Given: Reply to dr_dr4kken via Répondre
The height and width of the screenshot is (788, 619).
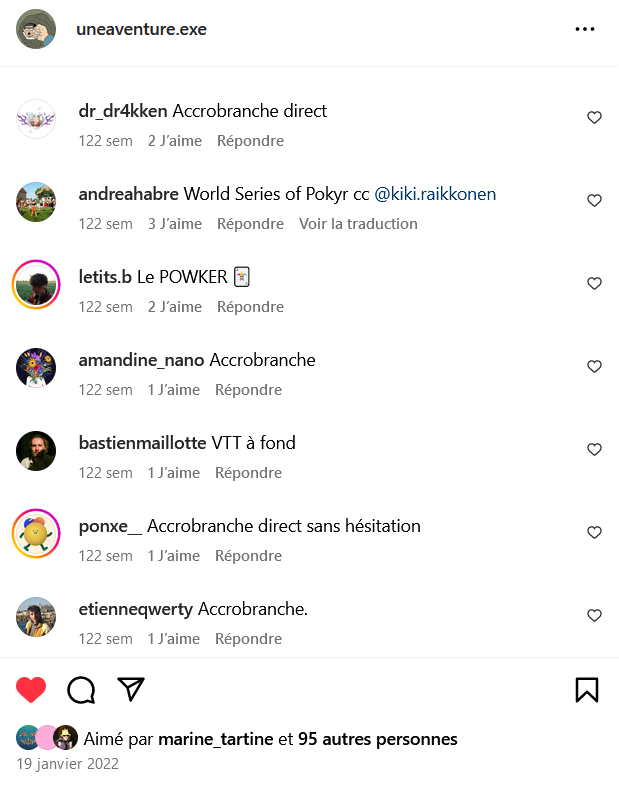Looking at the screenshot, I should click(250, 141).
